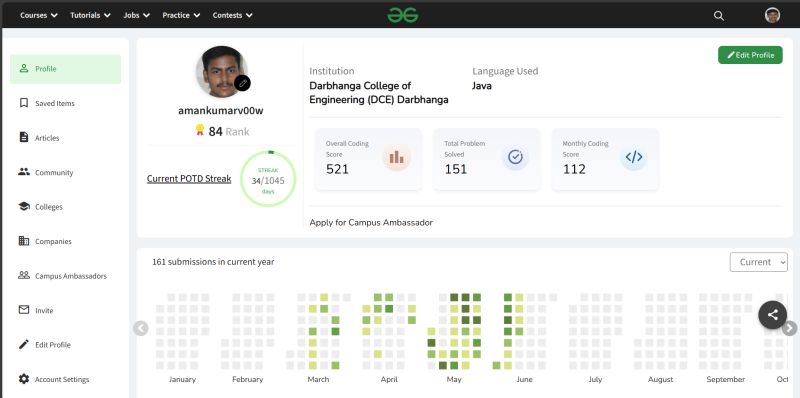Screen dimensions: 800x398
Task: Click the share floating button
Action: point(772,315)
